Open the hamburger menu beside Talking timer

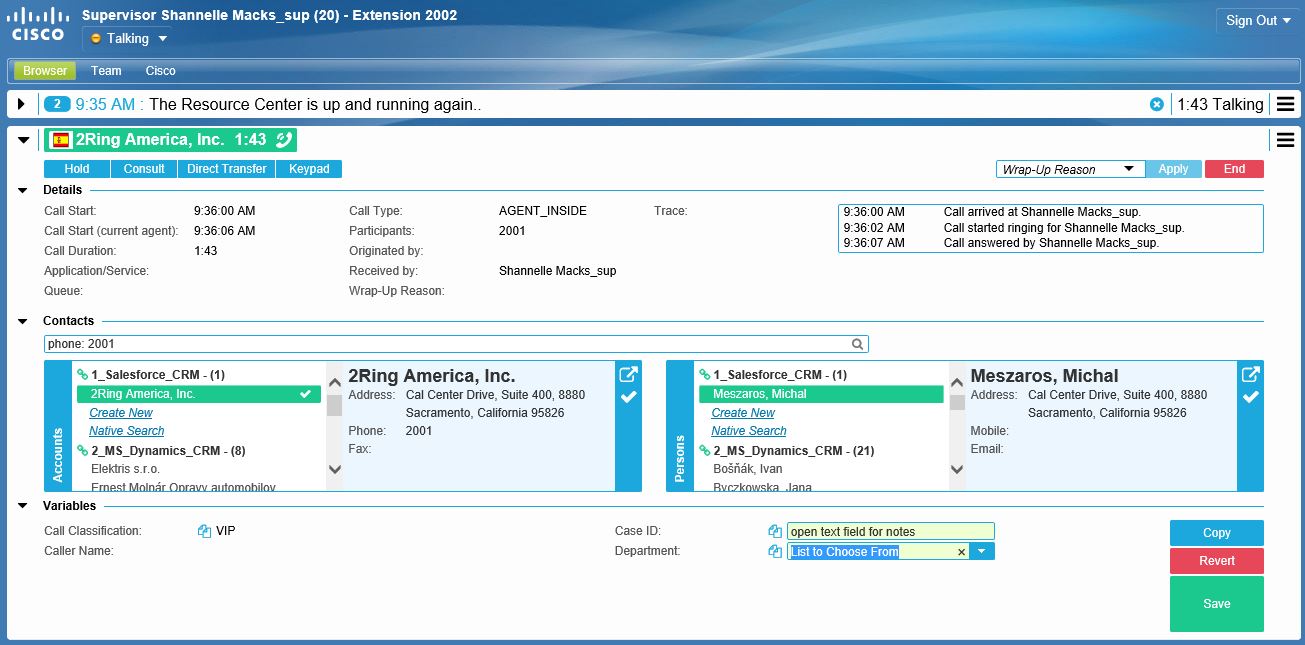click(1285, 104)
